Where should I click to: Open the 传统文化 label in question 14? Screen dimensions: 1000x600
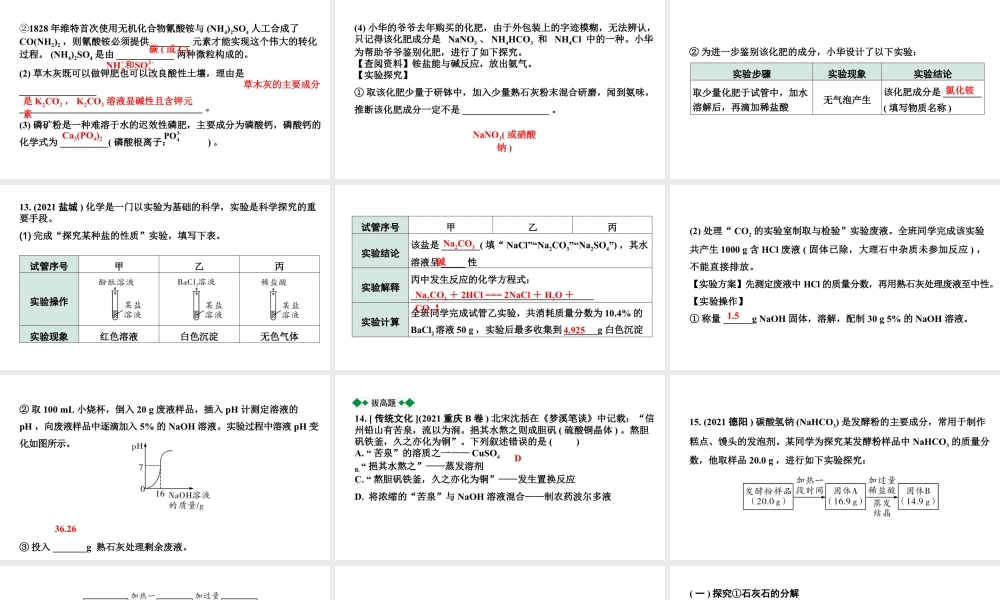tap(392, 415)
